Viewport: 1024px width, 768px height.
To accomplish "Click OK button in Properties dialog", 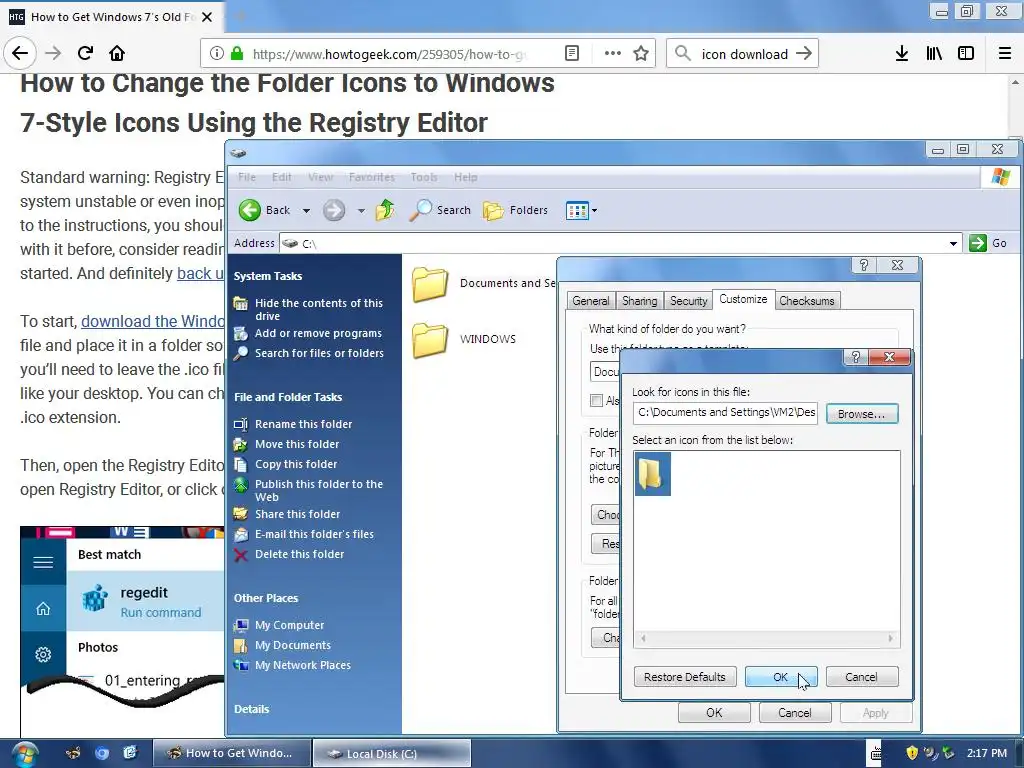I will tap(714, 712).
